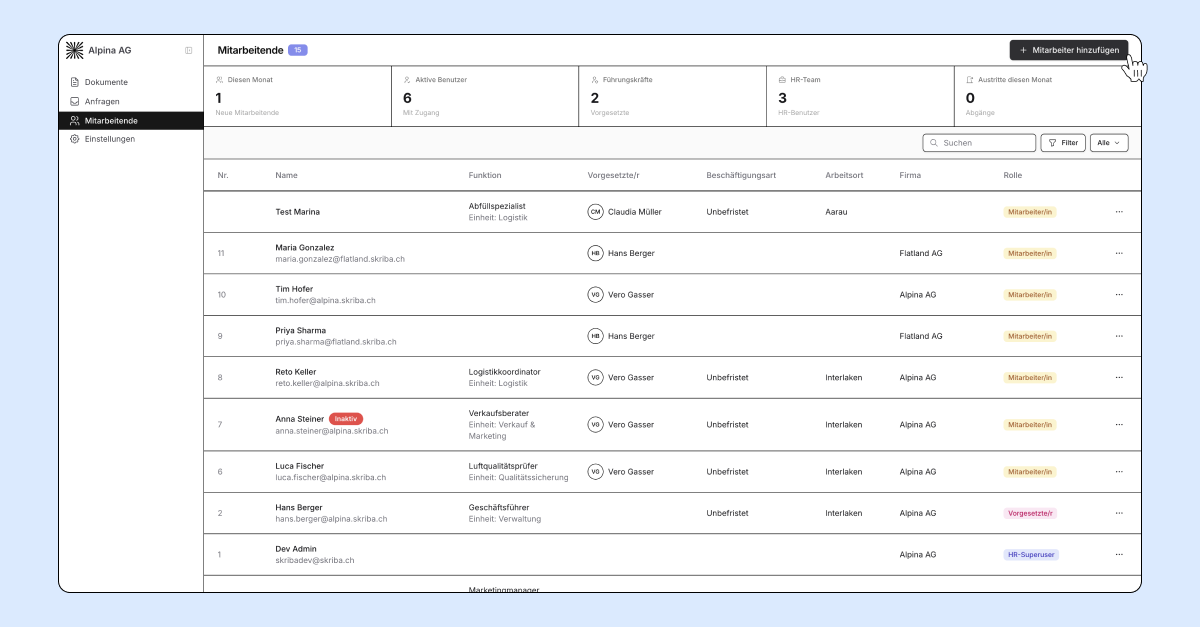Open row menu for Test Marina
The width and height of the screenshot is (1200, 627).
pos(1119,212)
